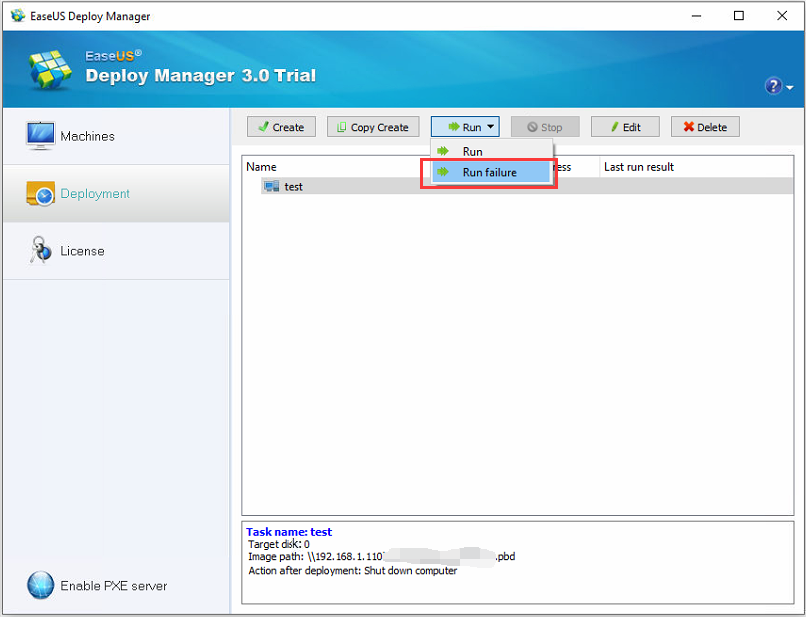
Task: Close the Deploy Manager window
Action: tap(782, 16)
